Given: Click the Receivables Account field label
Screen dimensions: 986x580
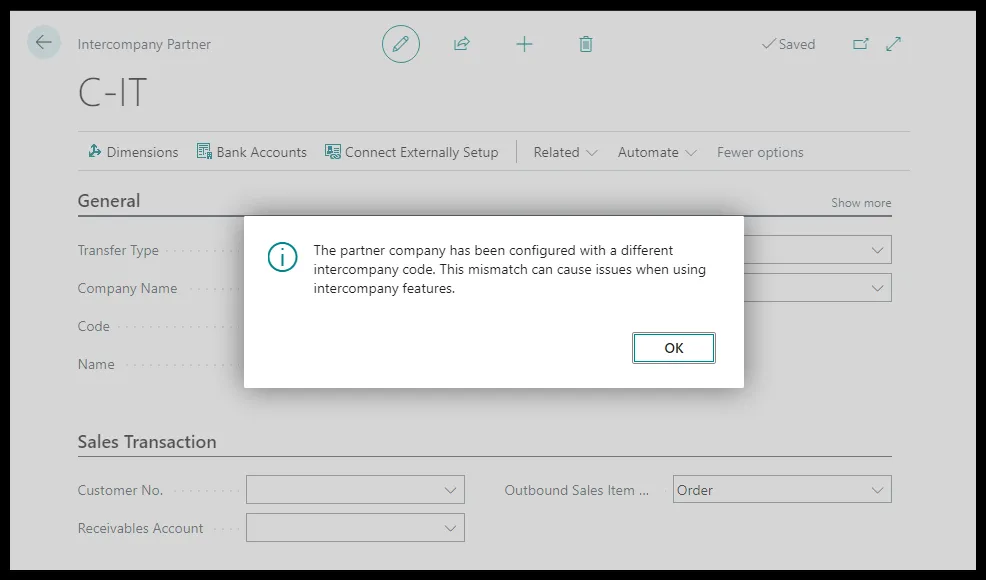Looking at the screenshot, I should click(140, 528).
